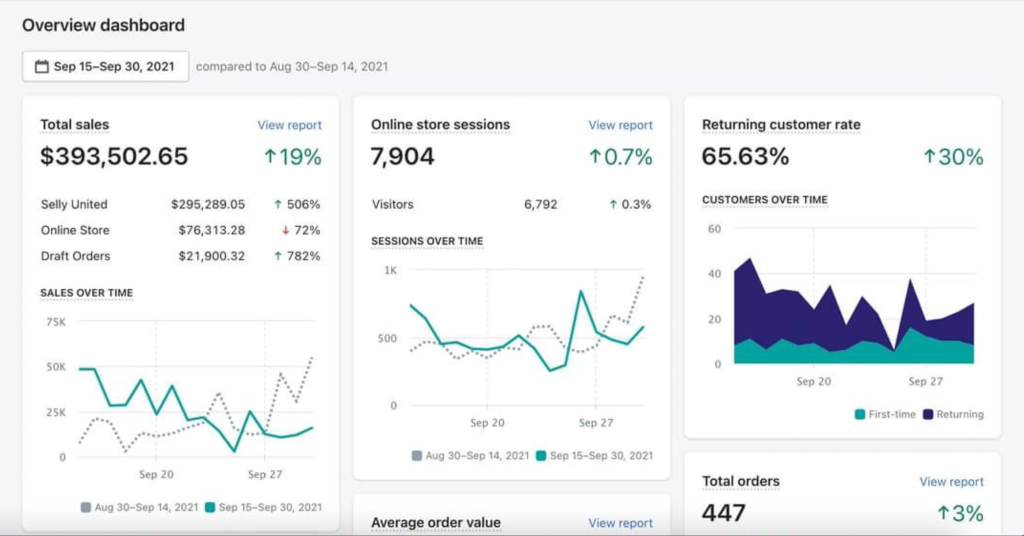Open the Sep 15–Sep 30, 2021 date picker
Screen dimensions: 1024x536
pos(105,67)
